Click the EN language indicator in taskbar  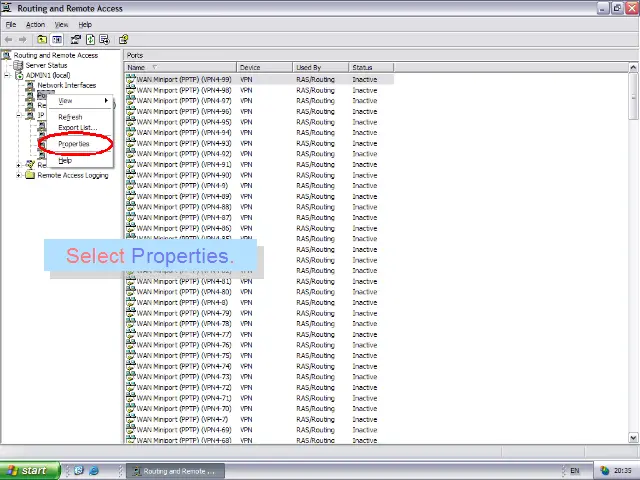pyautogui.click(x=575, y=471)
